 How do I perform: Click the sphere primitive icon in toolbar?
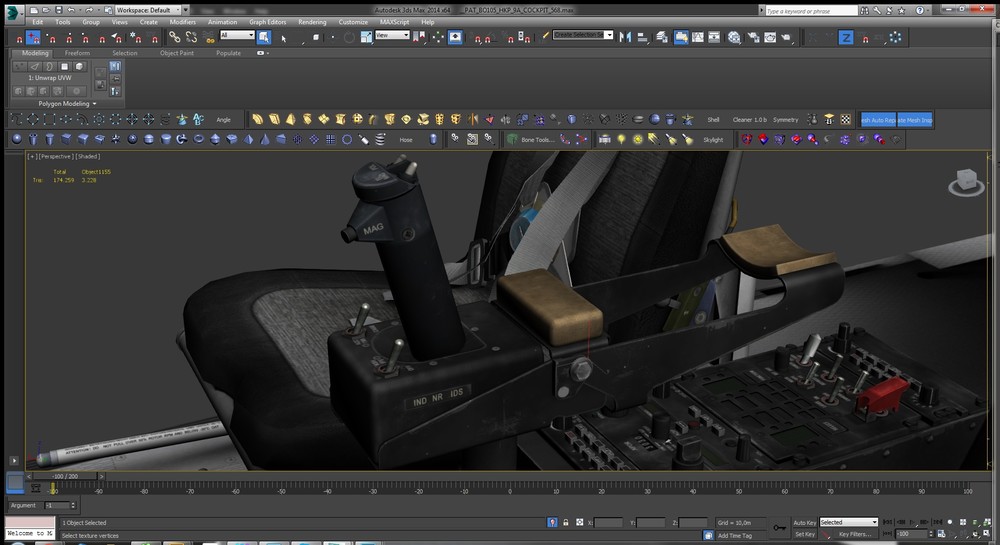point(16,140)
